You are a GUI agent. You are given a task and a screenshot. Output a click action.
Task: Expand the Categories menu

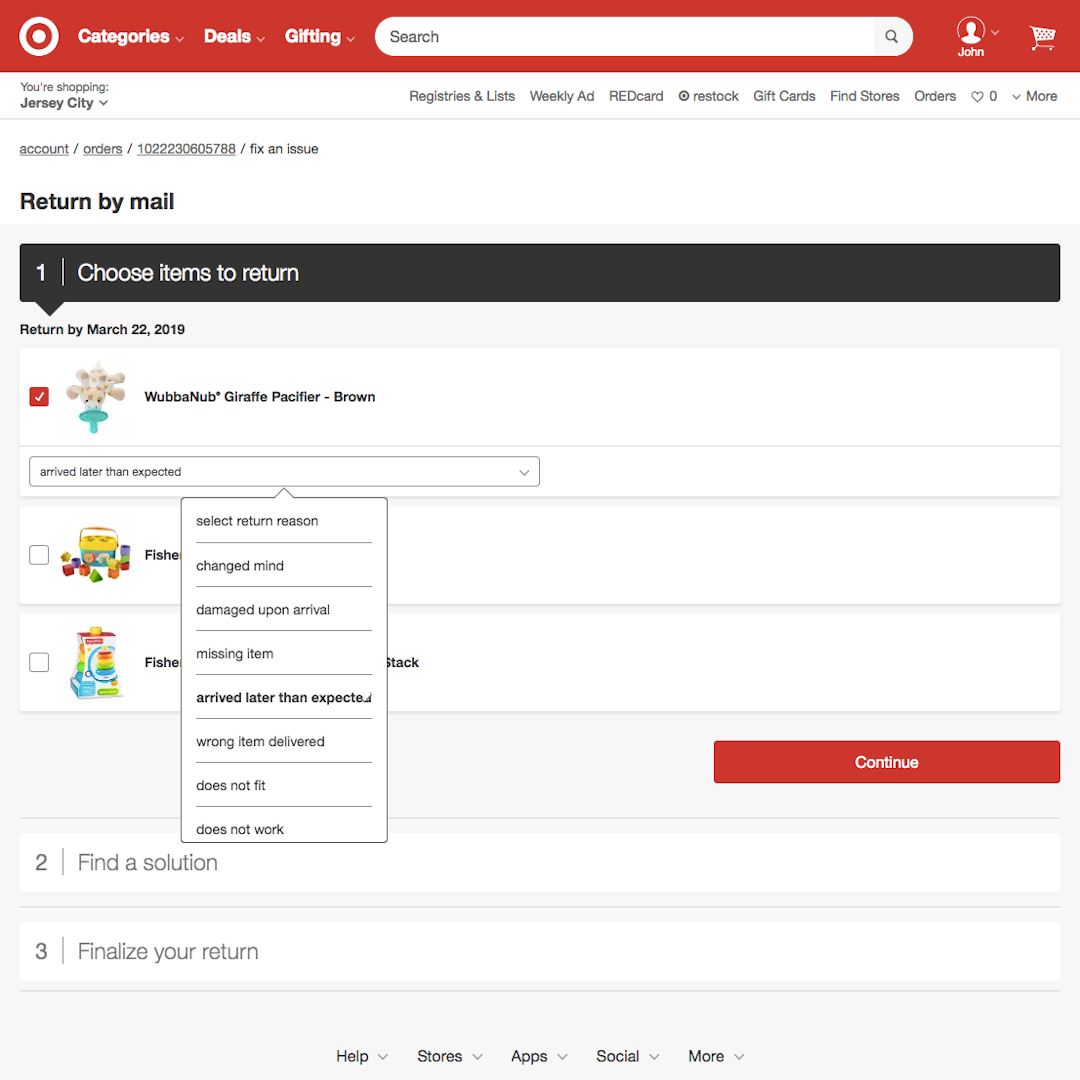tap(130, 37)
